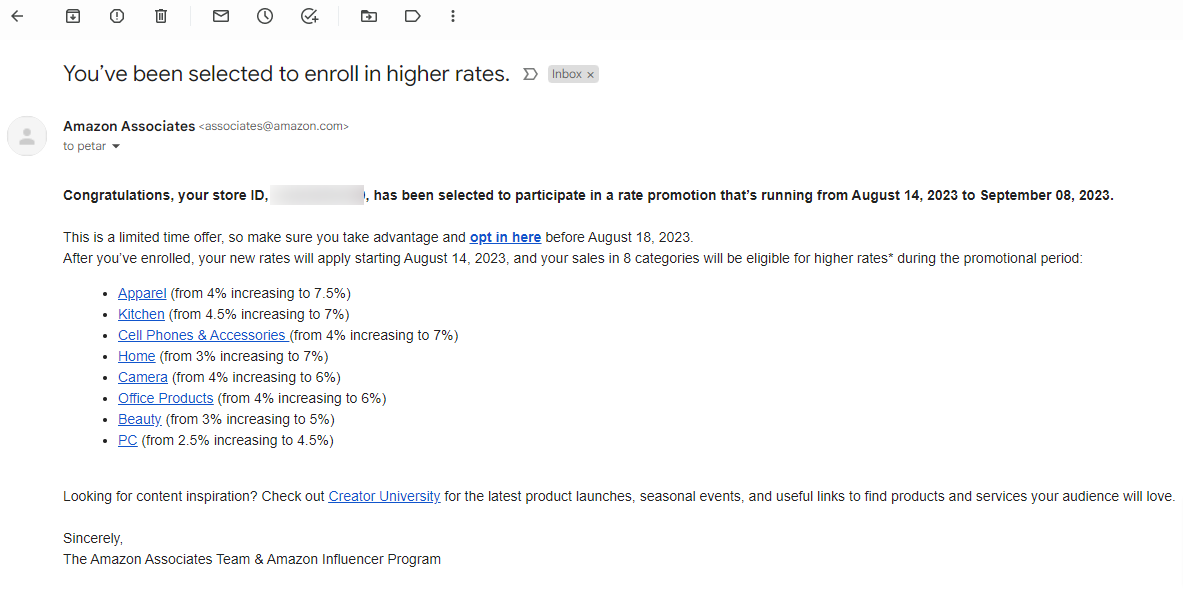Delete this email with the trash icon
This screenshot has height=605, width=1183.
(x=161, y=16)
